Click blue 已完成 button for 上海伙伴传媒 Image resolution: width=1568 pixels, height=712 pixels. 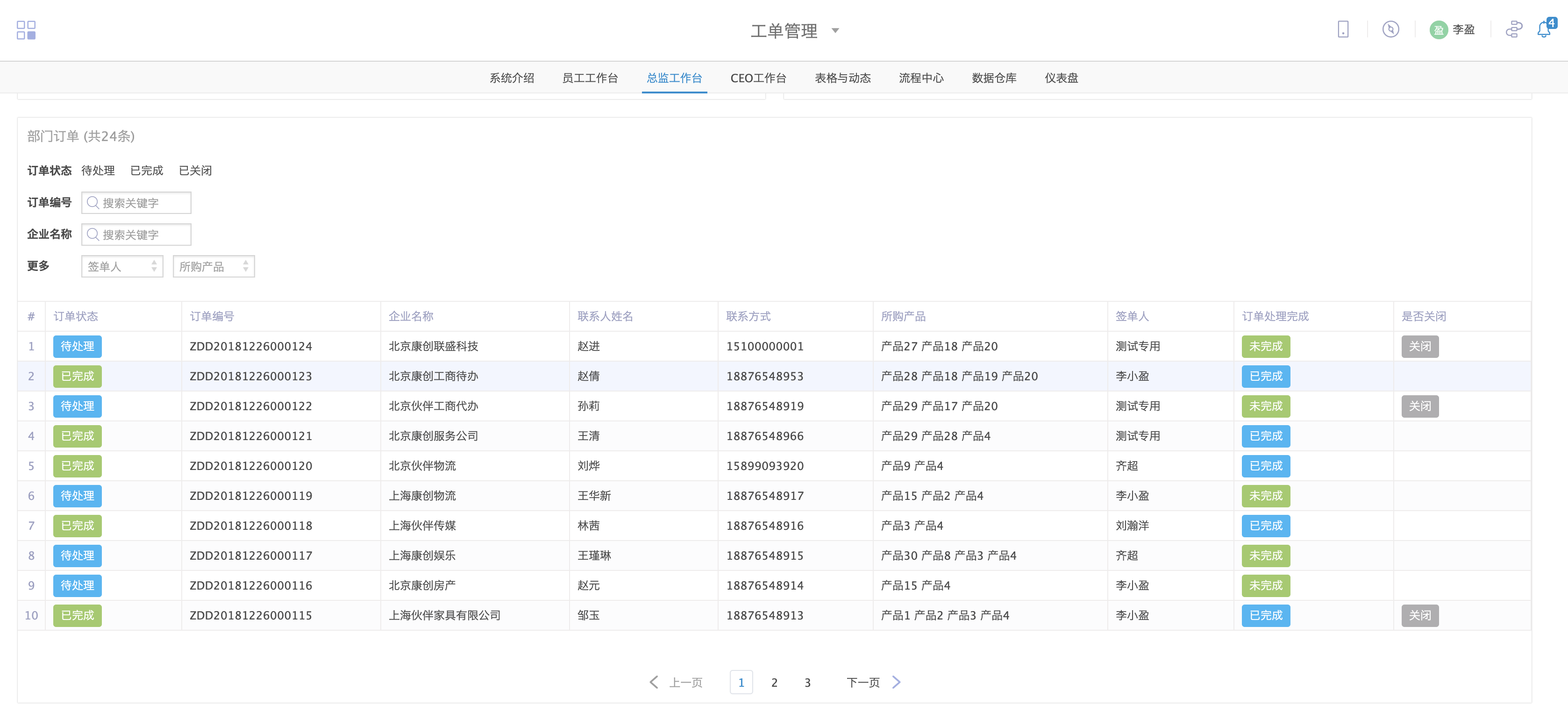pos(1266,526)
